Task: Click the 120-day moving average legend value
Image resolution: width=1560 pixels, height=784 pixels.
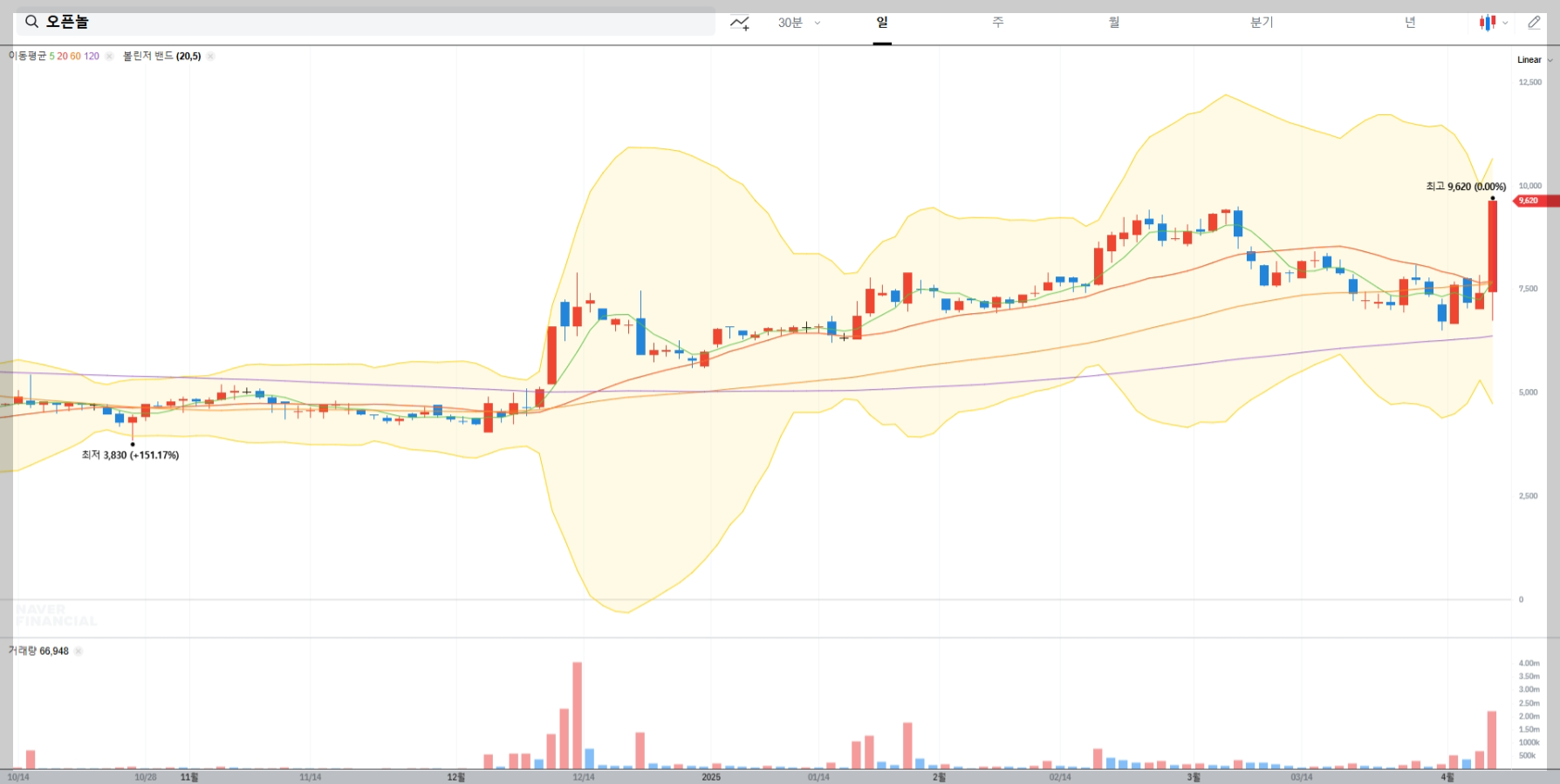Action: click(92, 56)
